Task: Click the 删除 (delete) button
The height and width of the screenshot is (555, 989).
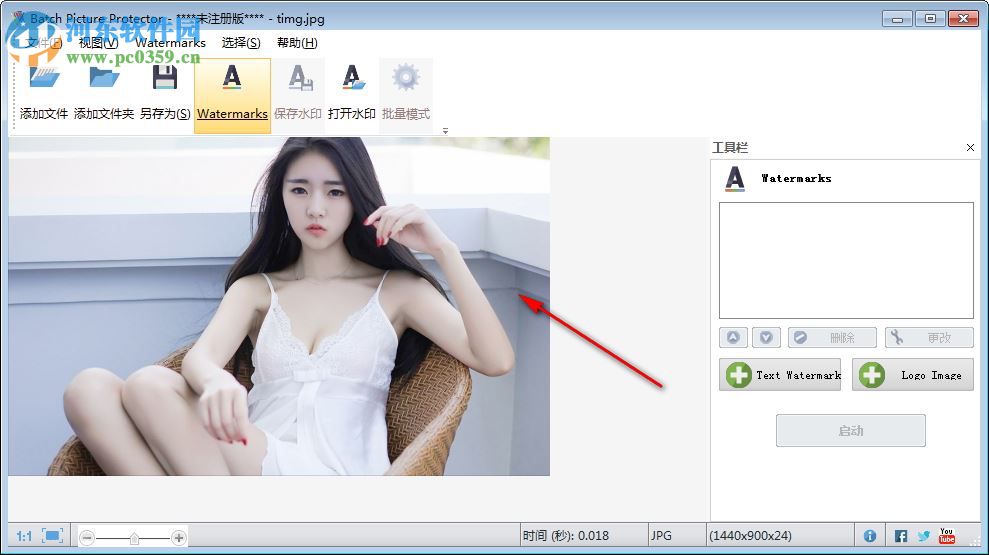Action: pyautogui.click(x=832, y=337)
